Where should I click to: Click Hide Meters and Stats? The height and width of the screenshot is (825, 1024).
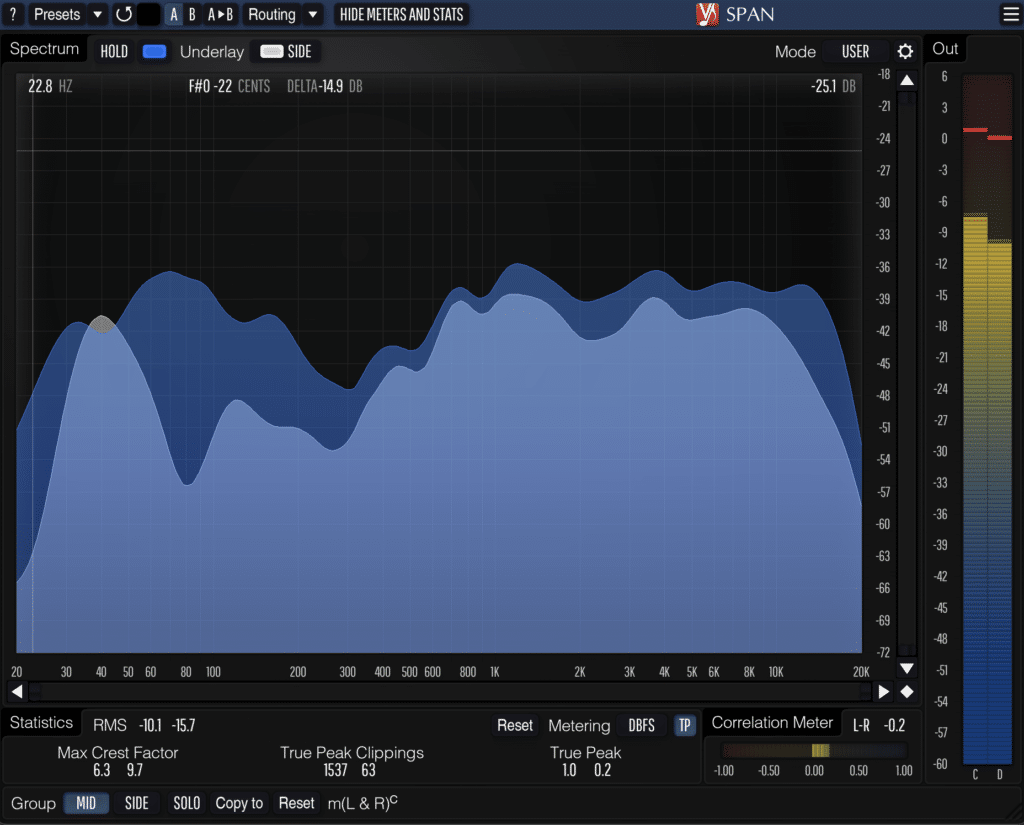[401, 14]
